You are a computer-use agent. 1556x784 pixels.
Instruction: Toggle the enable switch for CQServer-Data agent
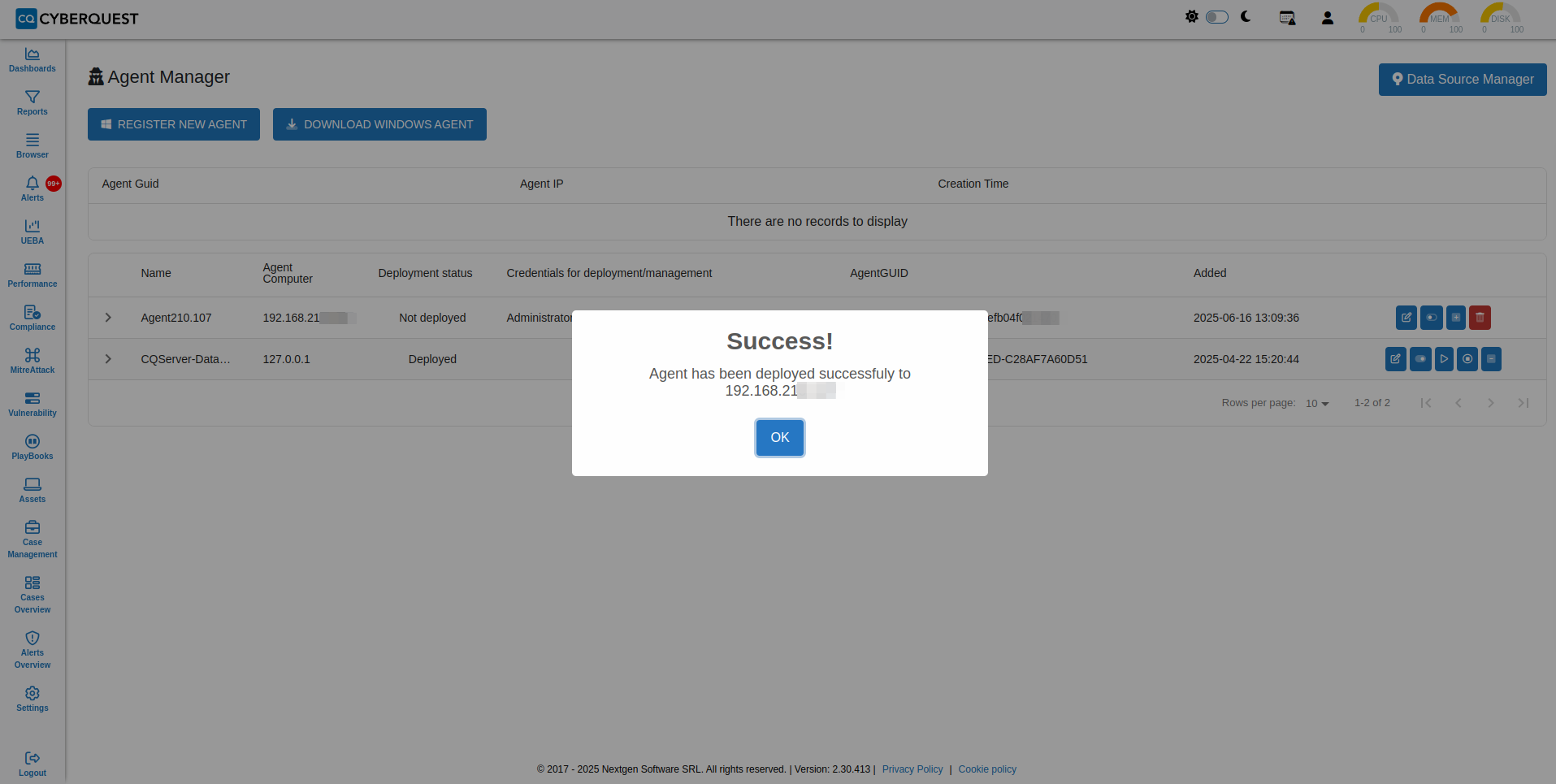(x=1419, y=359)
